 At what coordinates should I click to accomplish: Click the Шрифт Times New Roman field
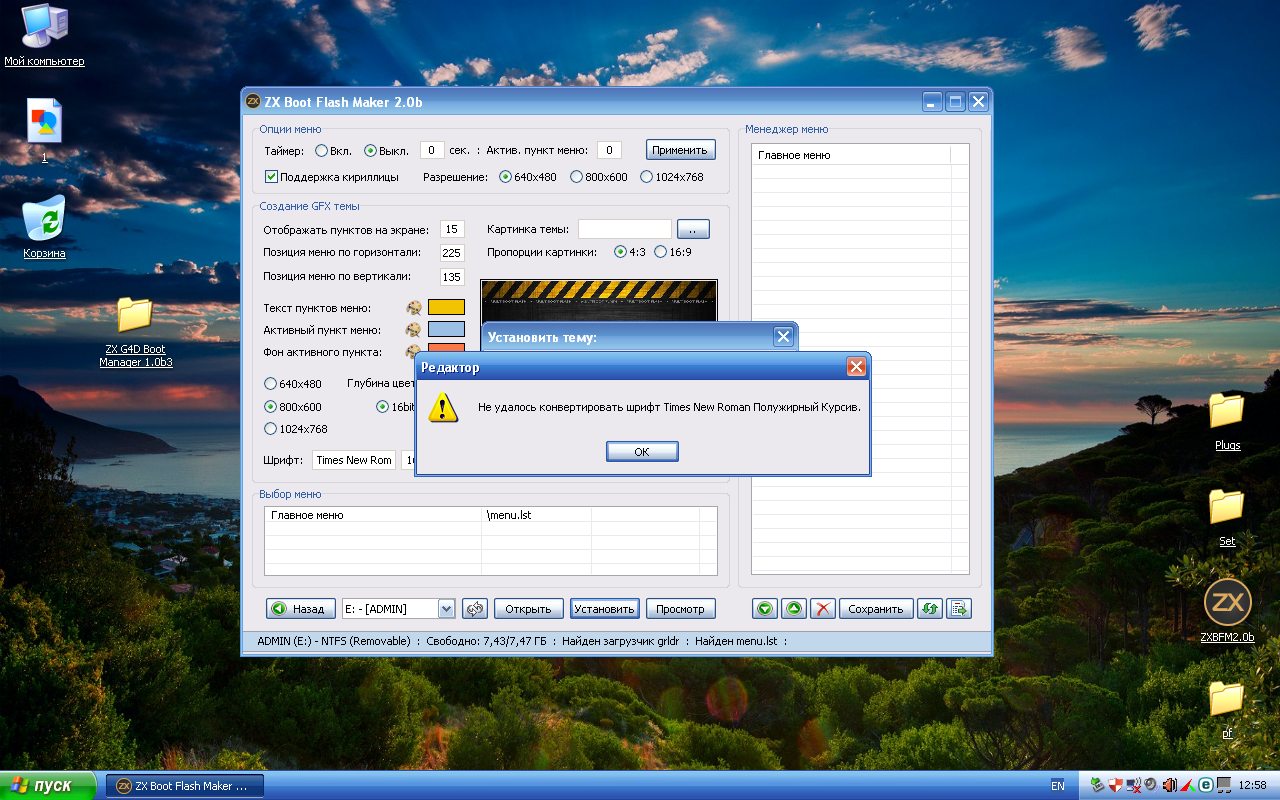pos(354,460)
